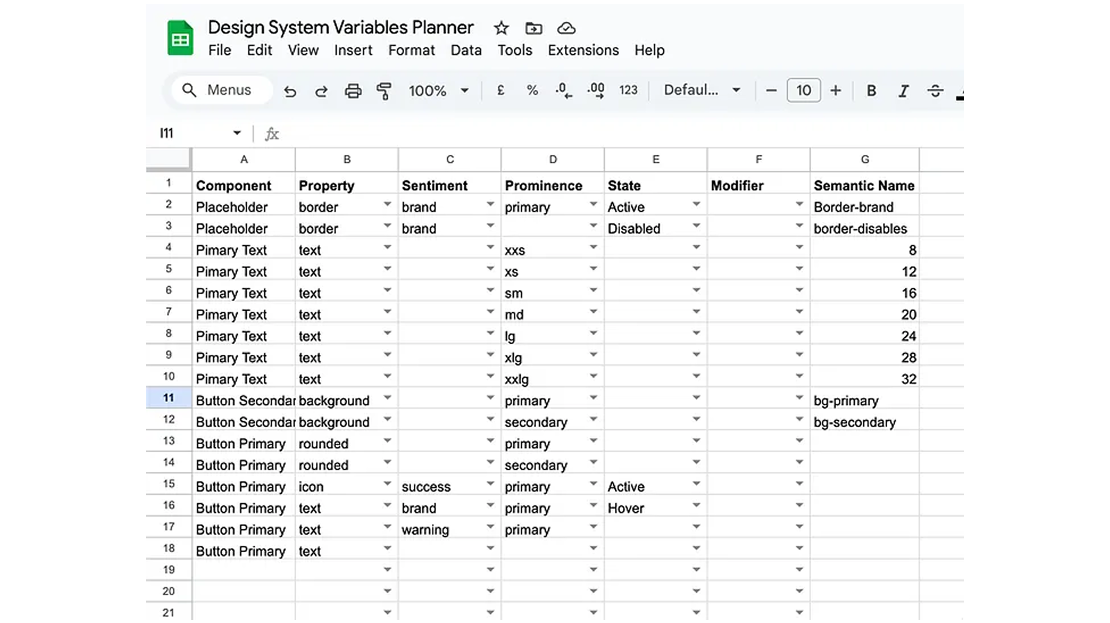Open Property dropdown arrow in row 2

pyautogui.click(x=387, y=205)
